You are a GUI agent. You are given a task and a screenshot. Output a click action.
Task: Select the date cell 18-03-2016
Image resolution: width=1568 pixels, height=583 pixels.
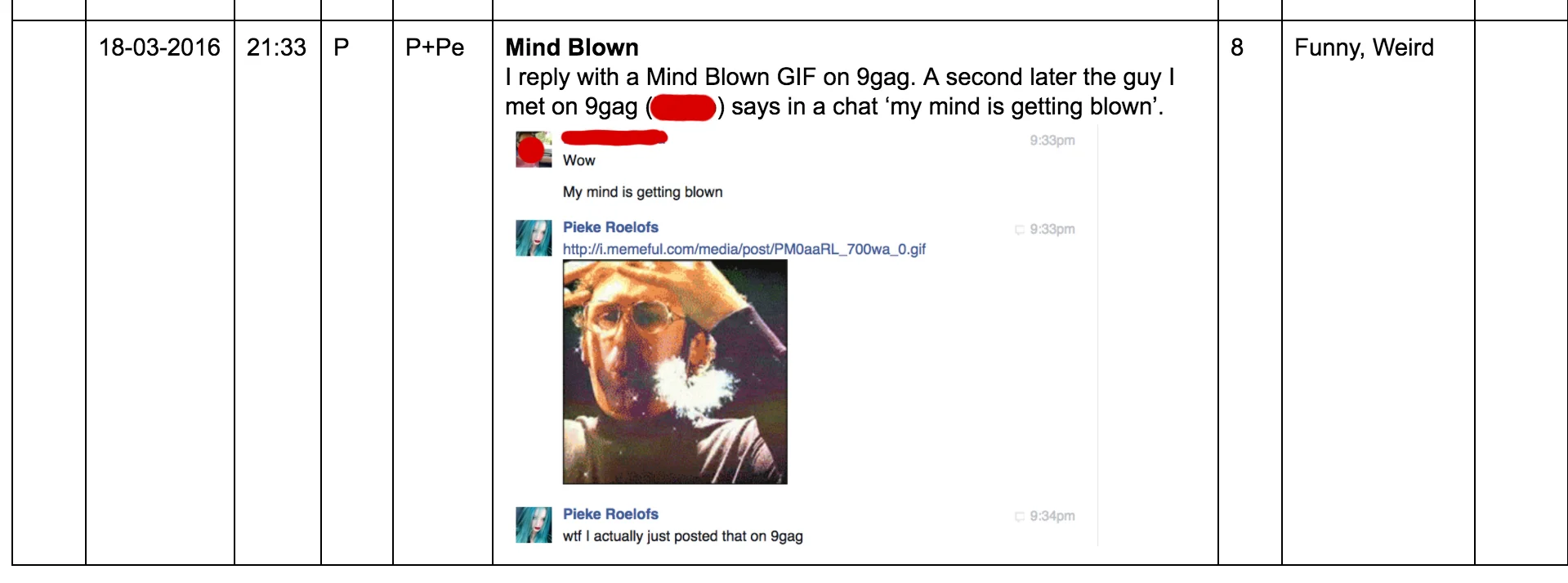160,293
